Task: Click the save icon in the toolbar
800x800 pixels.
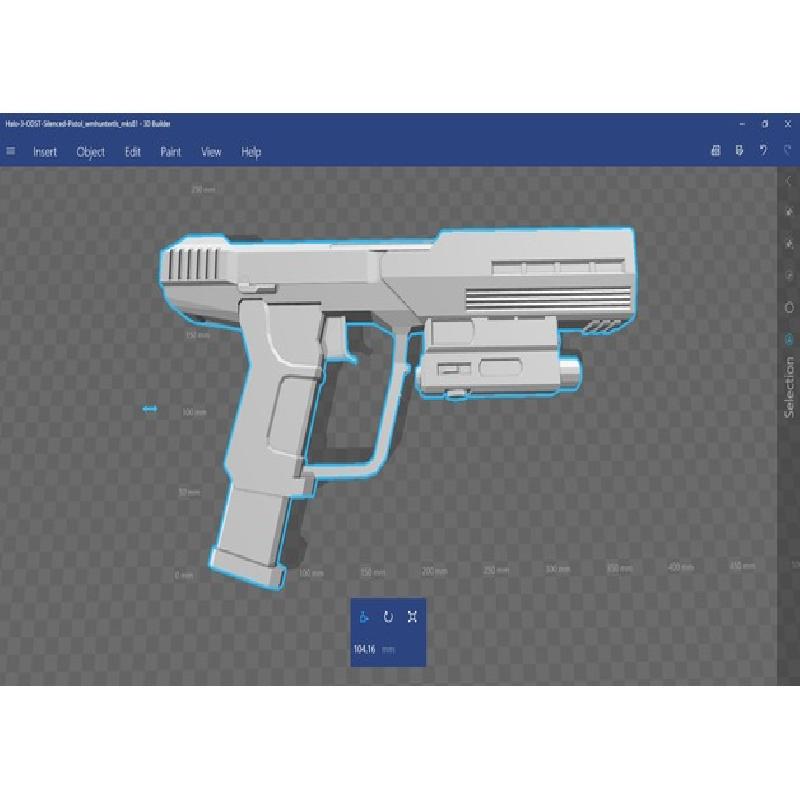Action: tap(739, 151)
